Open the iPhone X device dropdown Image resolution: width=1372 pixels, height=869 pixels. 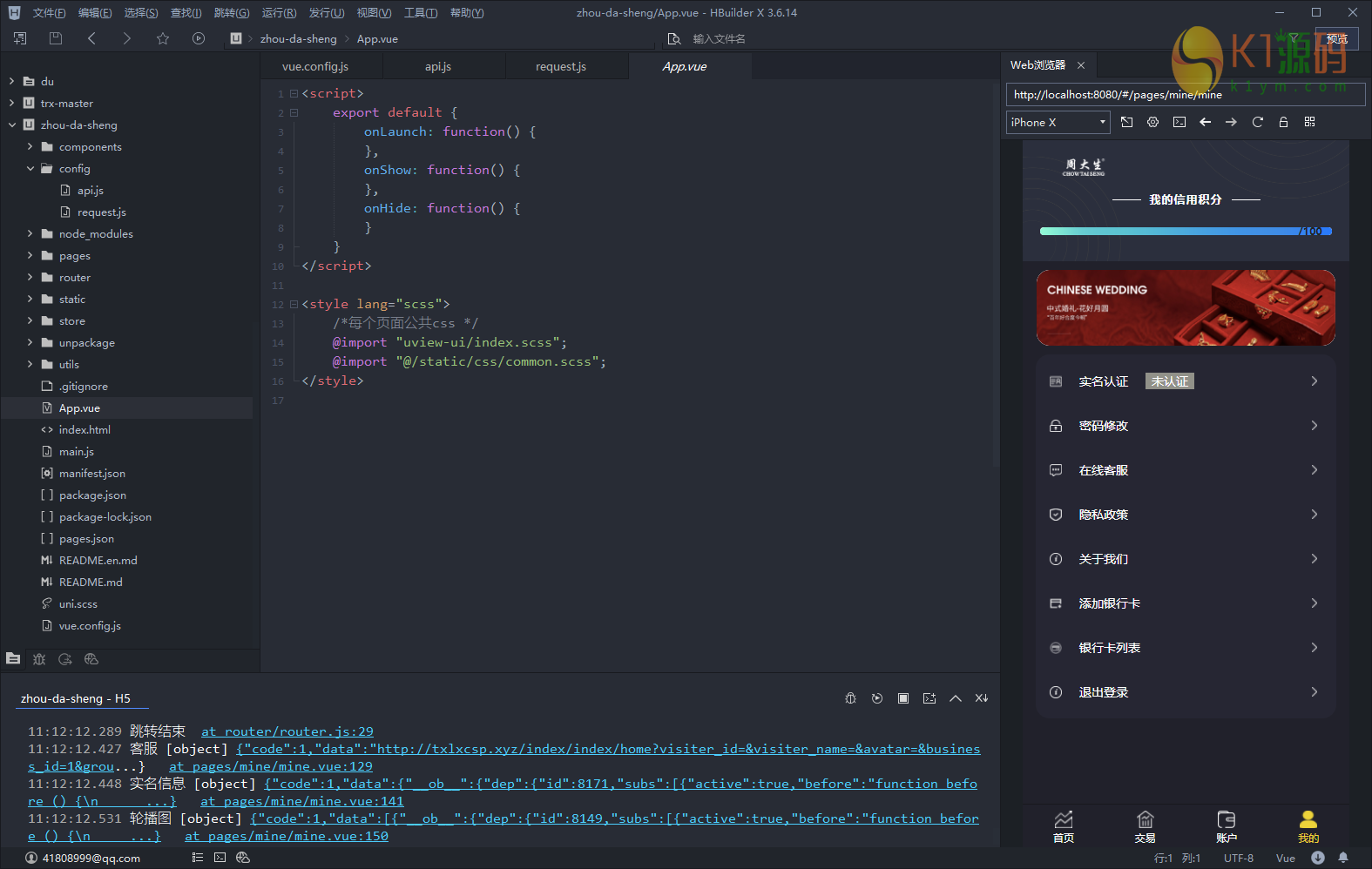[x=1058, y=123]
